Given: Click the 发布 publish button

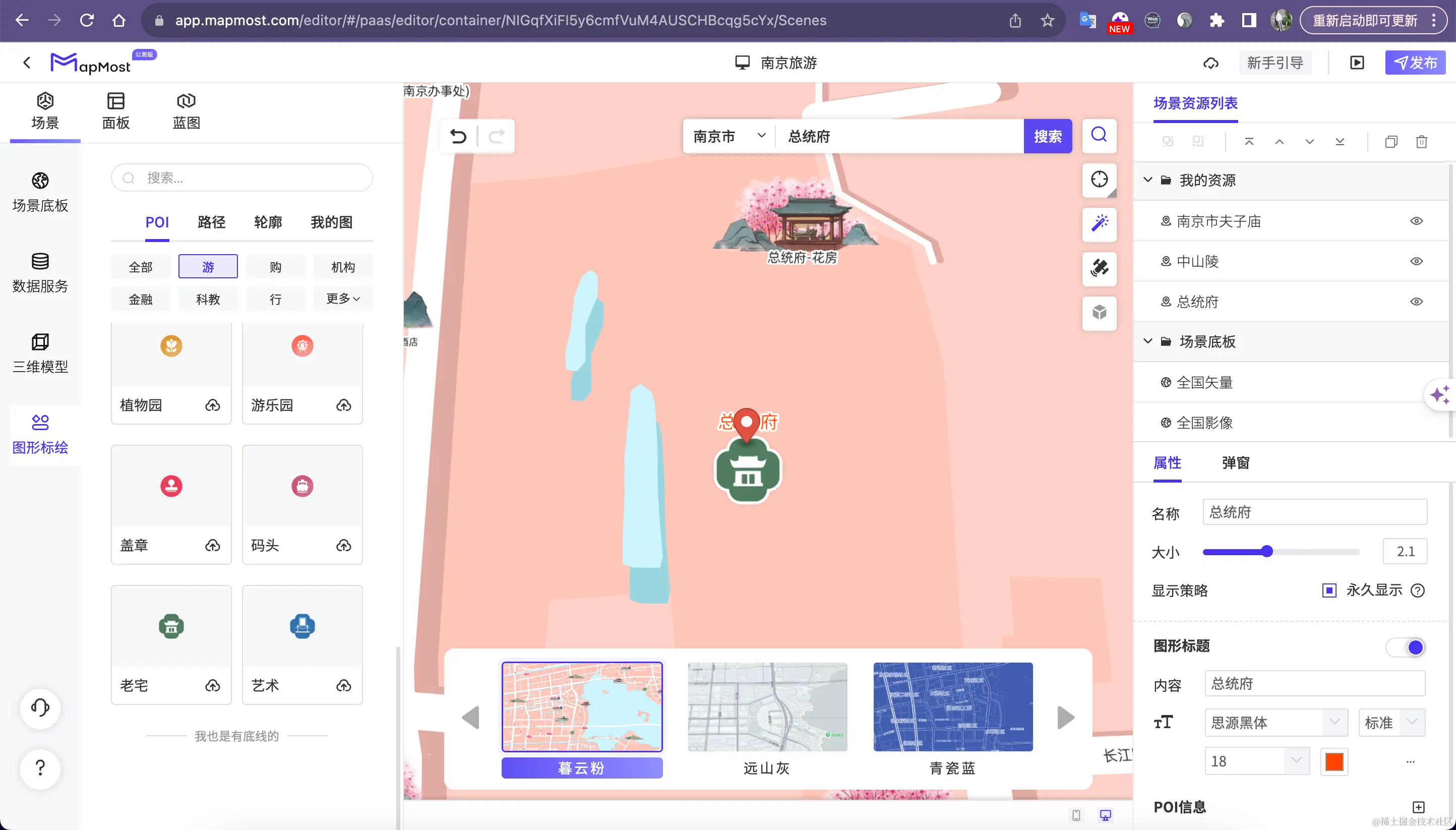Looking at the screenshot, I should pos(1415,63).
